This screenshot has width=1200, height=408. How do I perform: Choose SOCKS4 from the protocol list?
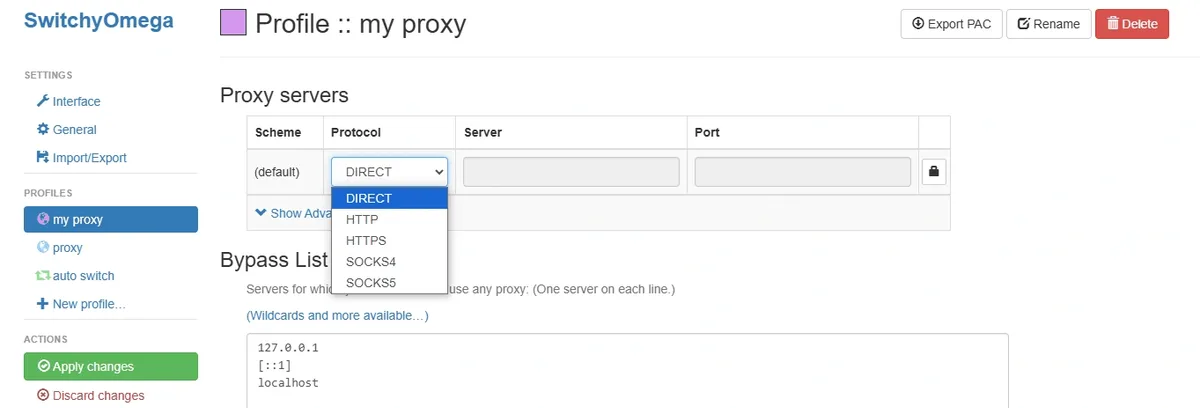pos(389,261)
